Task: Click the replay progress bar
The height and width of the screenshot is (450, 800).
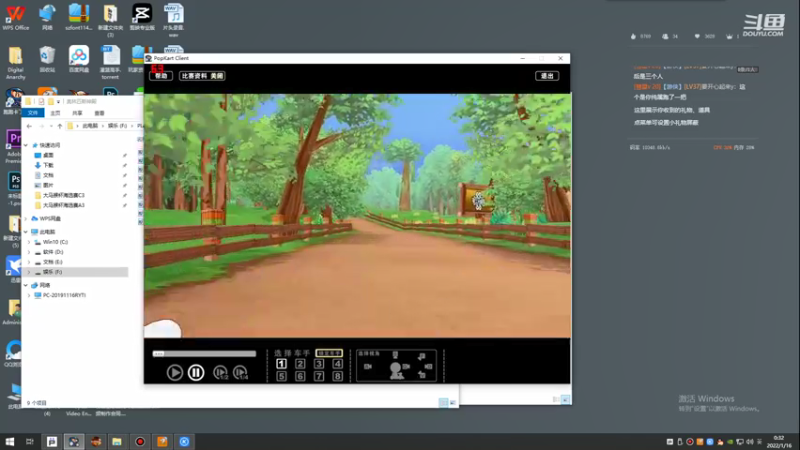Action: [x=204, y=354]
